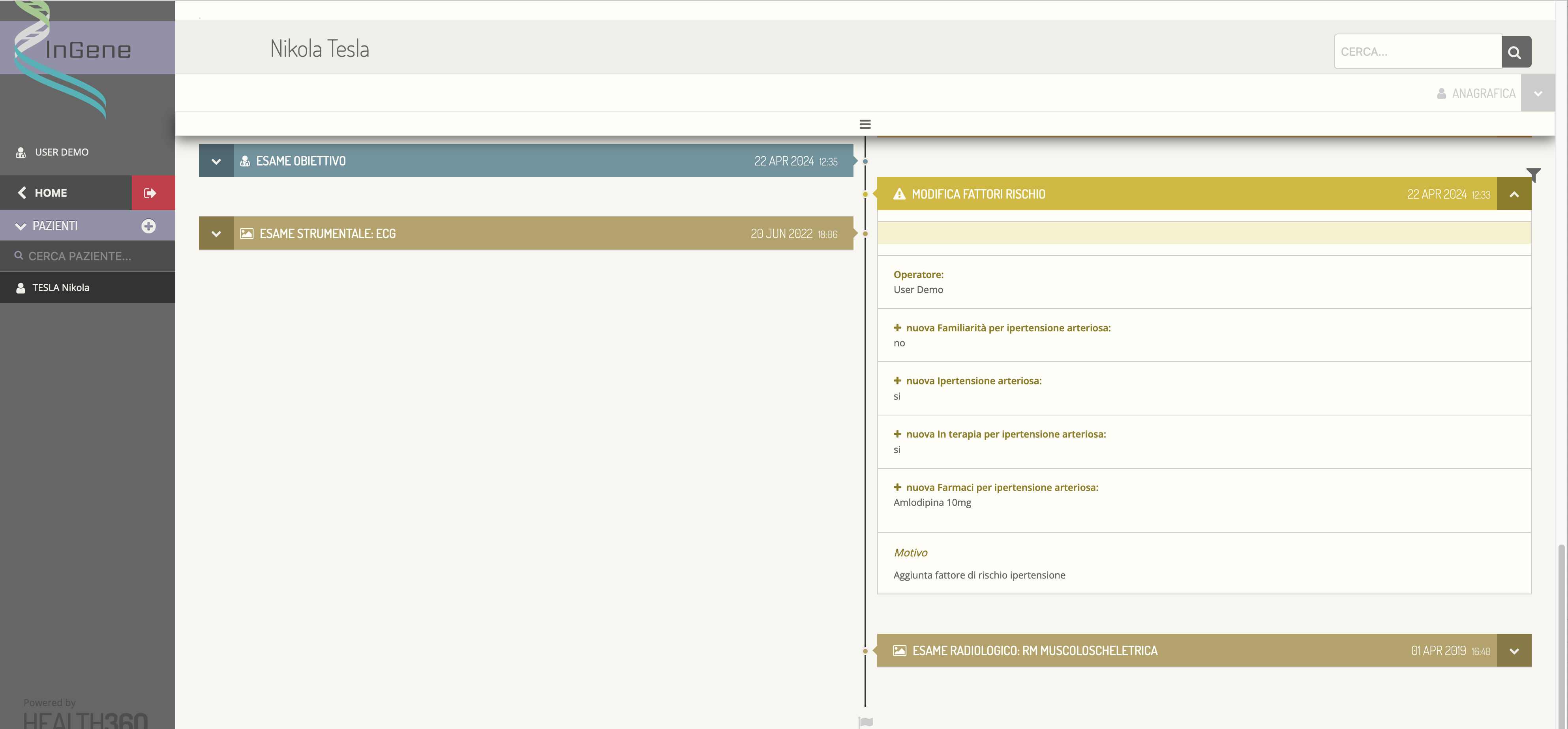1568x729 pixels.
Task: Expand the Esame Obiettivo entry
Action: (216, 162)
